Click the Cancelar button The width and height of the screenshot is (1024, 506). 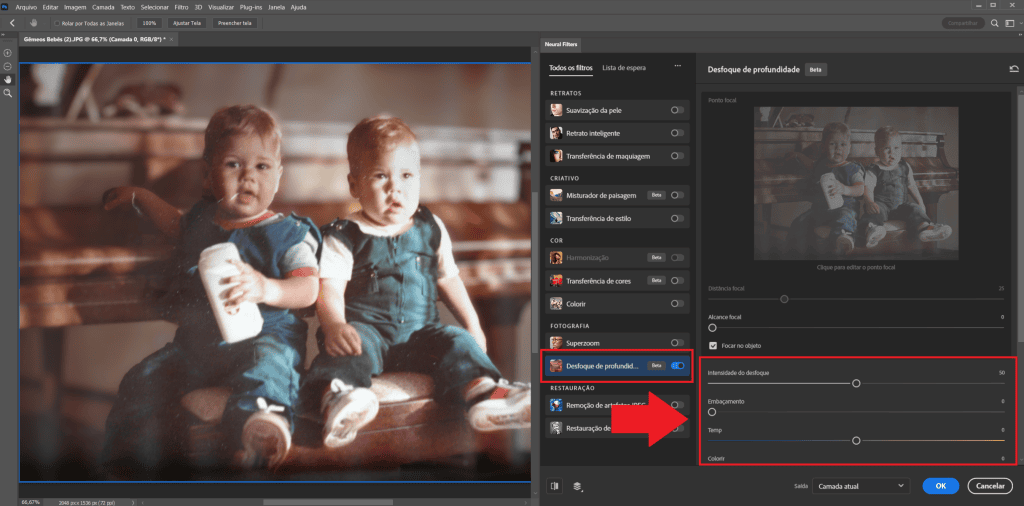click(990, 486)
